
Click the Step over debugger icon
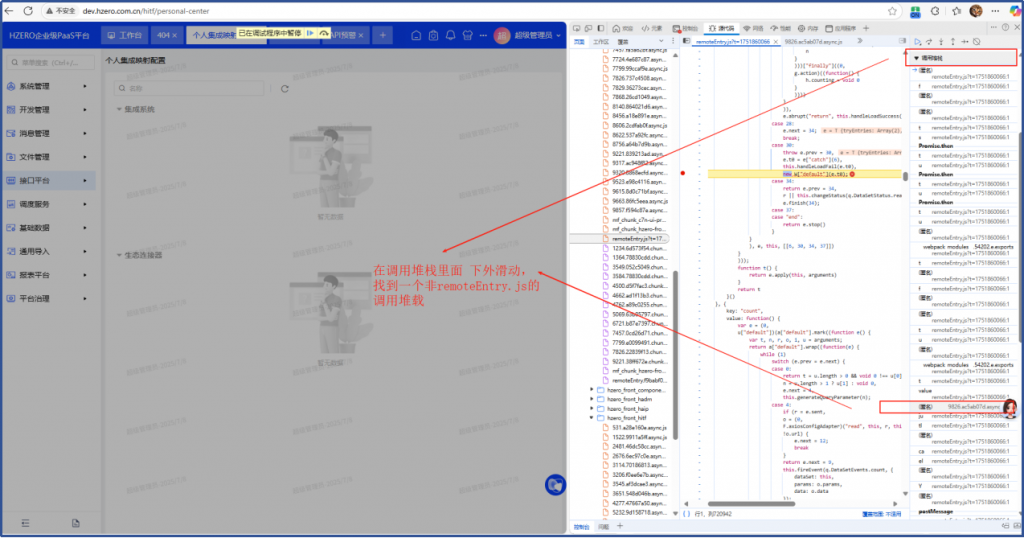[929, 41]
